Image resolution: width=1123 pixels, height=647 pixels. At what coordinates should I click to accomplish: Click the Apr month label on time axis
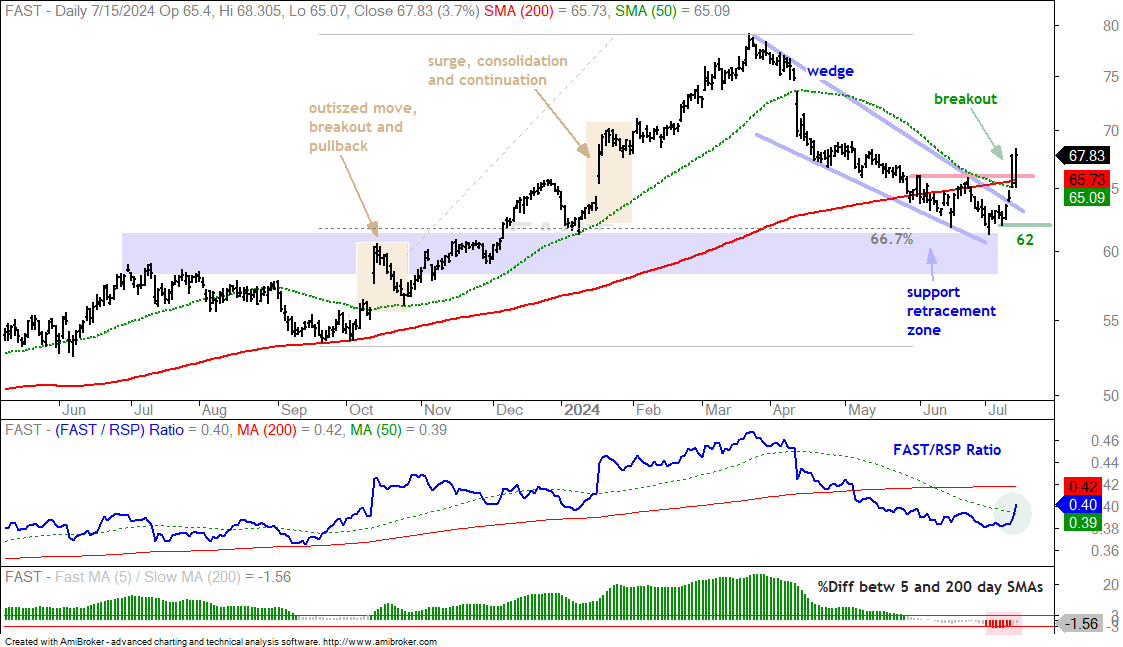click(x=784, y=410)
